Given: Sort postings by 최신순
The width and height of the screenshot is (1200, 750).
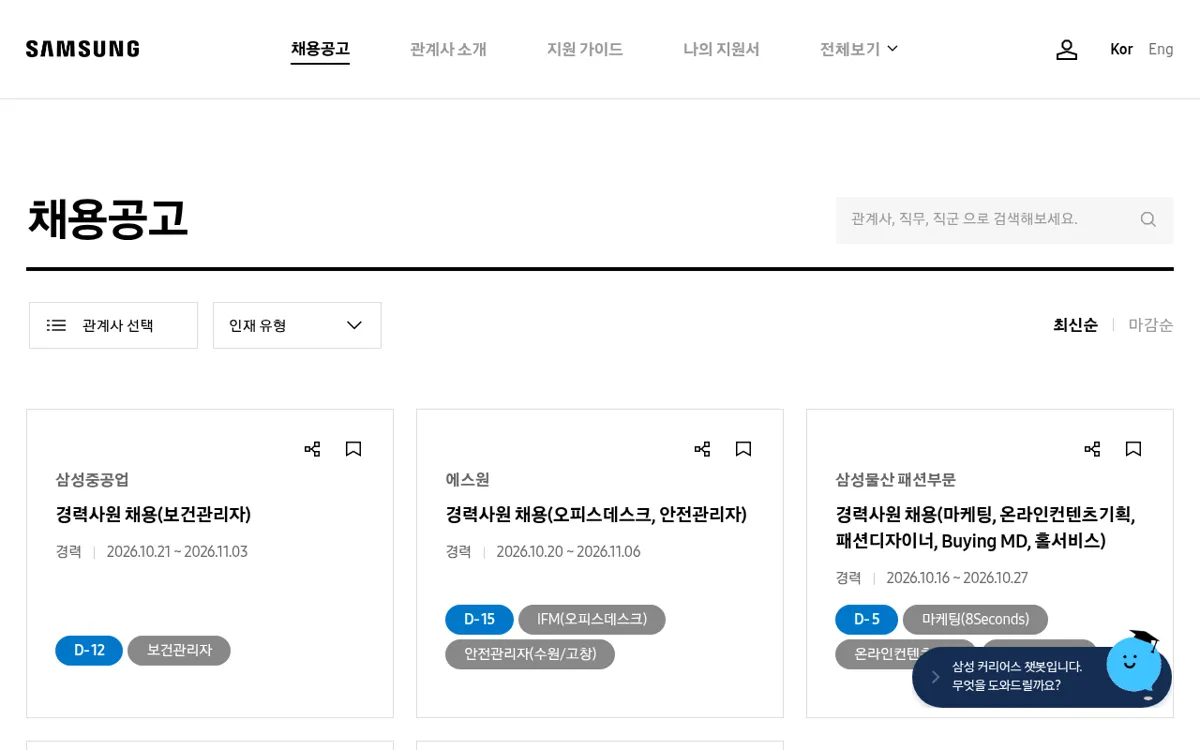Looking at the screenshot, I should pyautogui.click(x=1075, y=325).
